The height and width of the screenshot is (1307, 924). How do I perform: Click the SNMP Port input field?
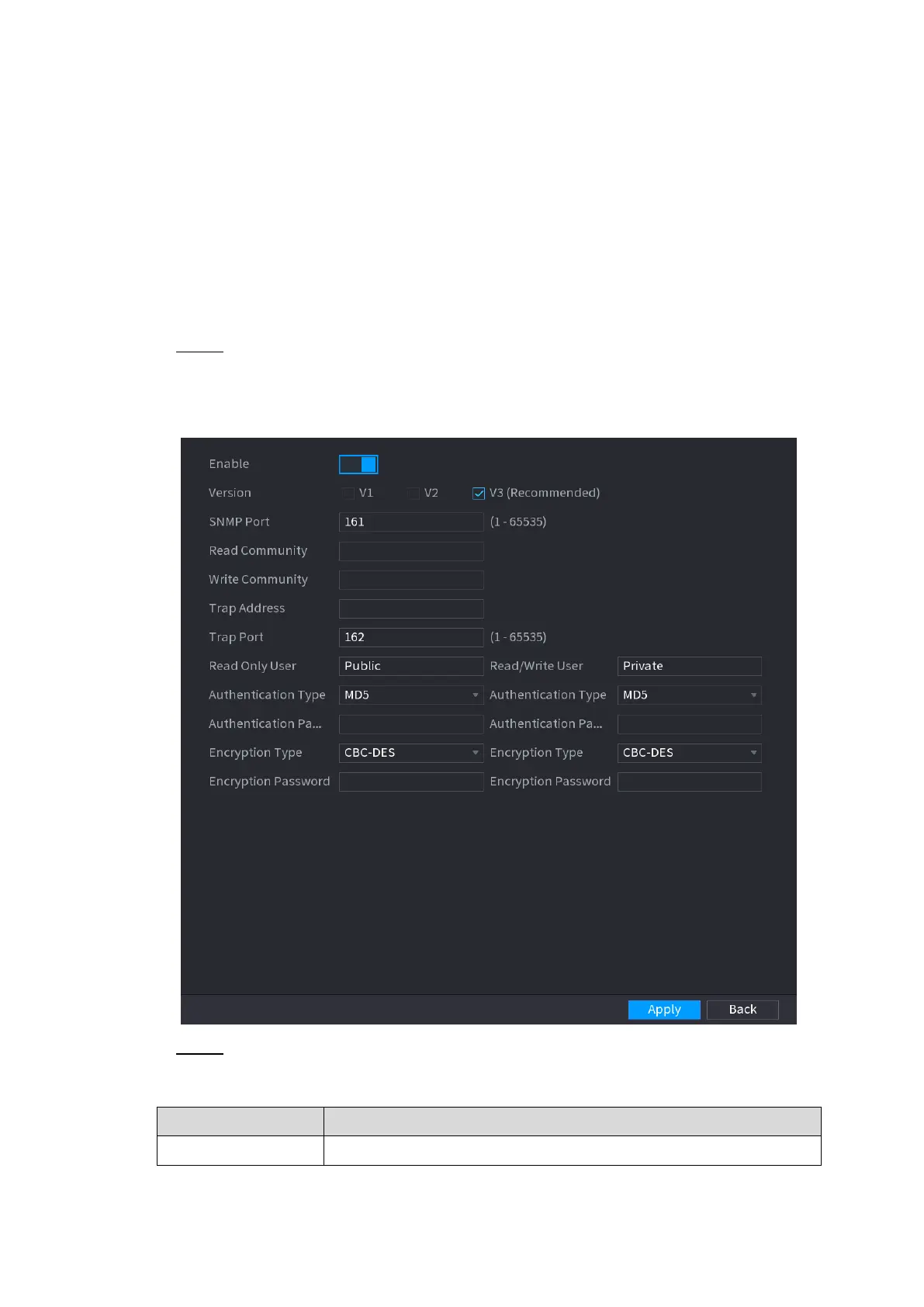tap(411, 522)
